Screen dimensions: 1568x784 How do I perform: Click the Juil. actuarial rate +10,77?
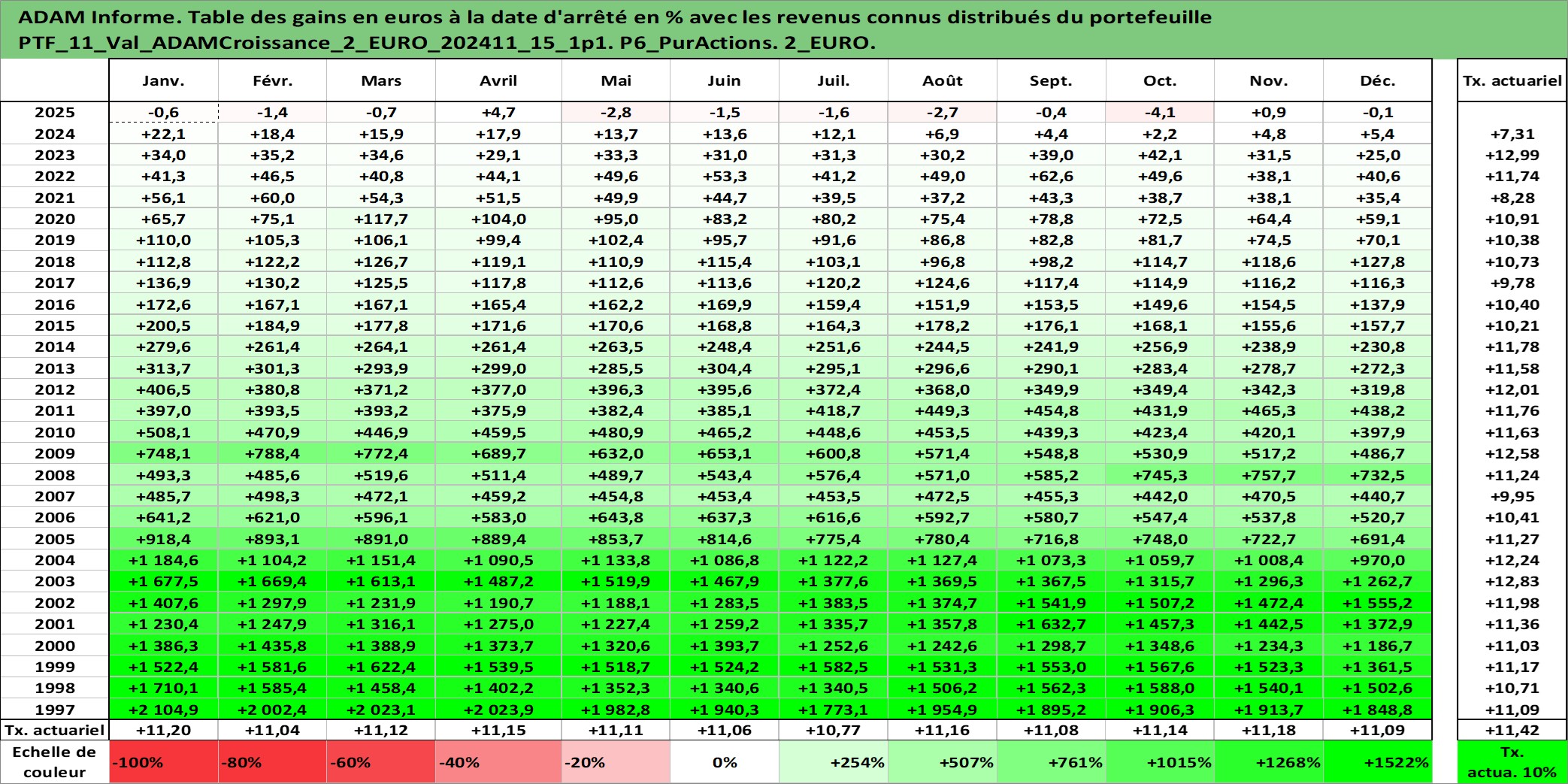[834, 730]
